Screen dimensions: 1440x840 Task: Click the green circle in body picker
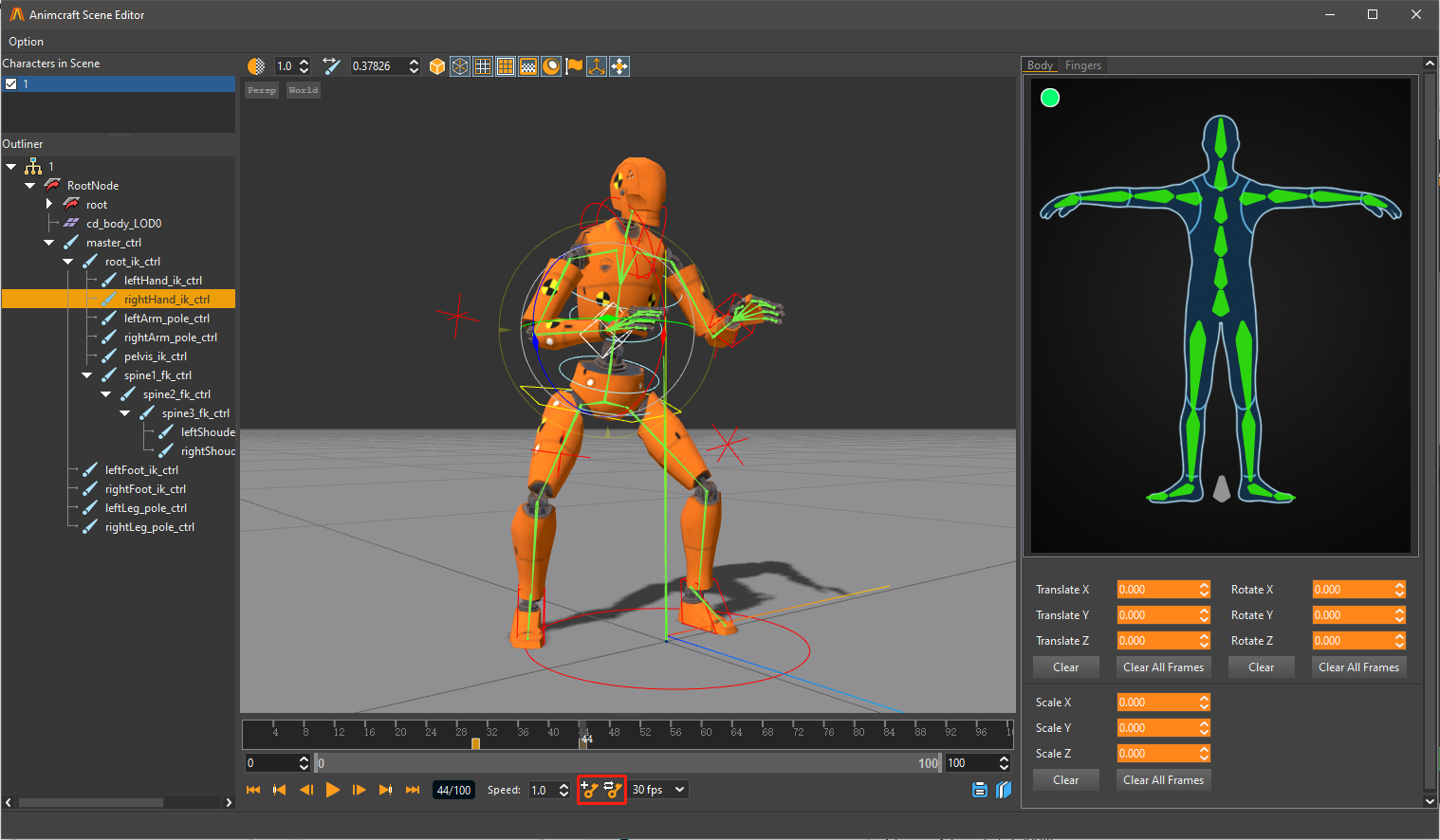click(x=1050, y=98)
